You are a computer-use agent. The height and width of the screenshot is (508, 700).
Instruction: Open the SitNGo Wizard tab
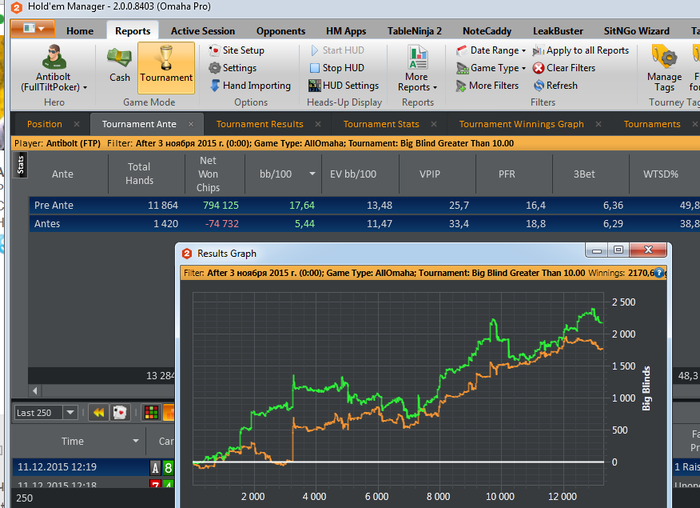[x=637, y=31]
